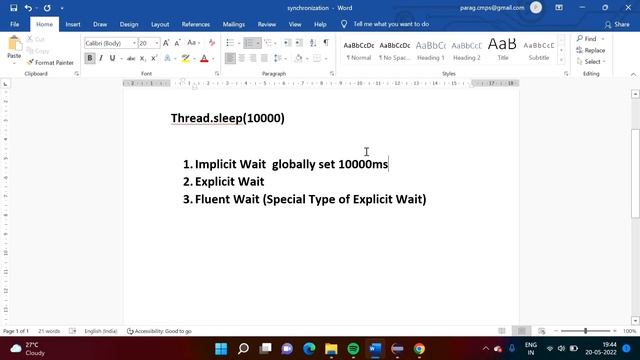Viewport: 640px width, 360px height.
Task: Toggle Italic formatting
Action: point(101,58)
